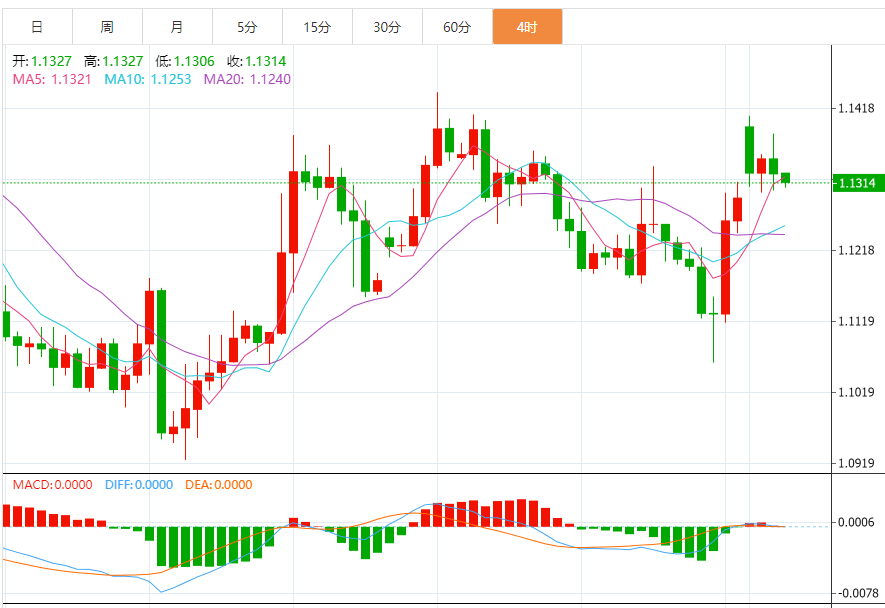Image resolution: width=885 pixels, height=608 pixels.
Task: Switch to the 月 monthly chart tab
Action: [x=177, y=27]
